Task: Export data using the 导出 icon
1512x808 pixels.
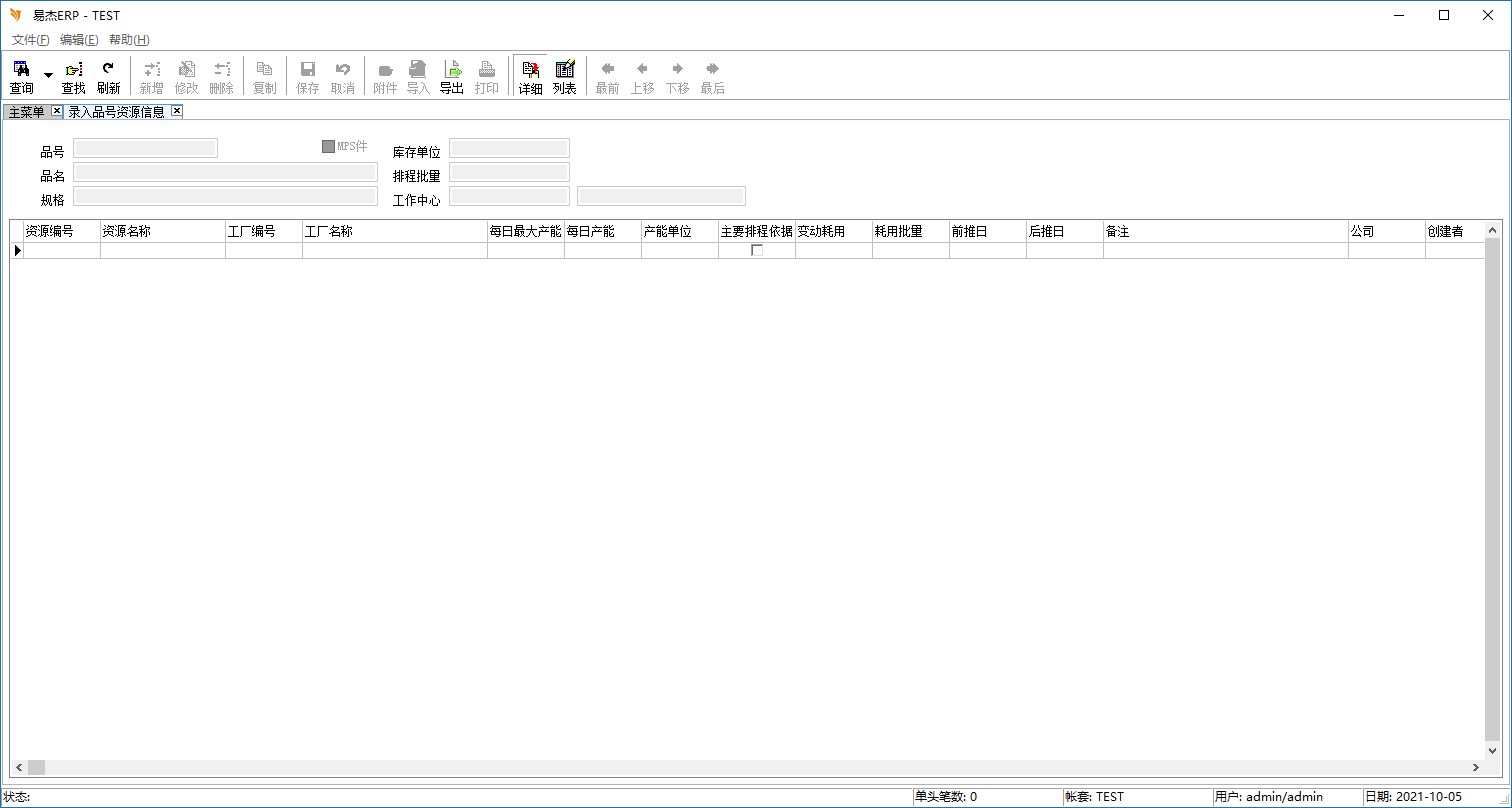Action: [x=452, y=76]
